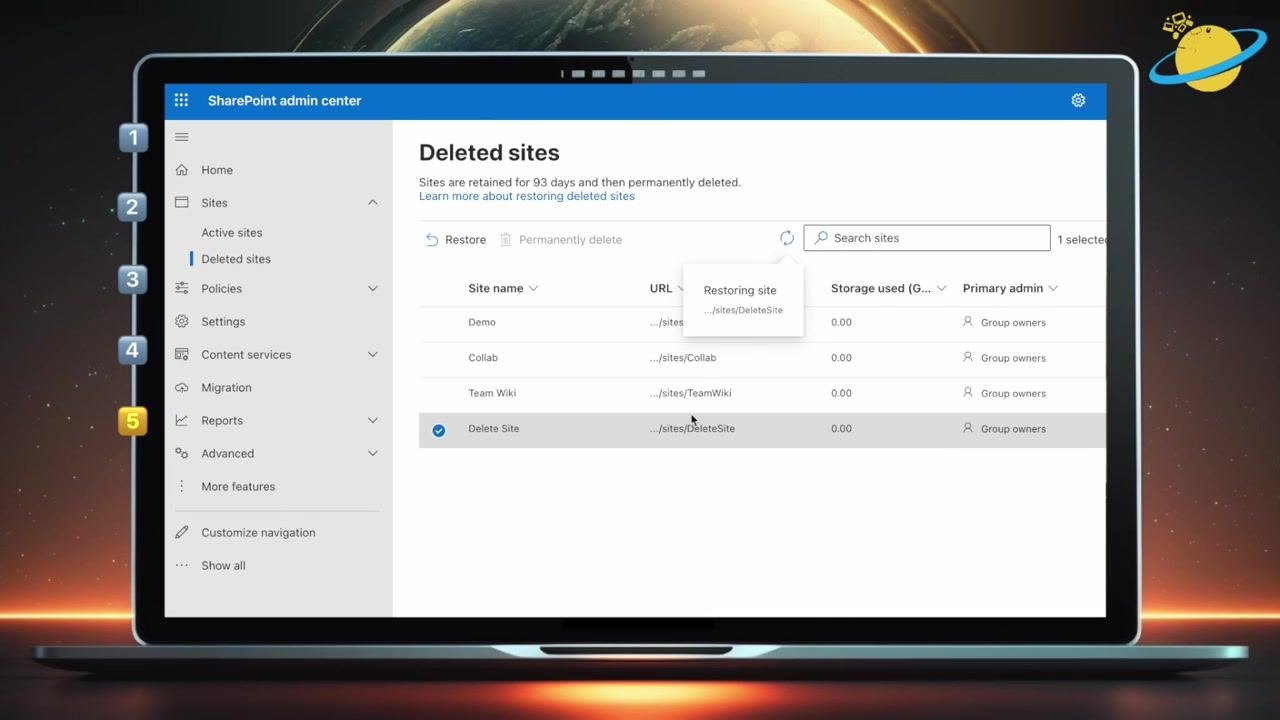
Task: Click Group owners in the Demo row
Action: 1013,323
